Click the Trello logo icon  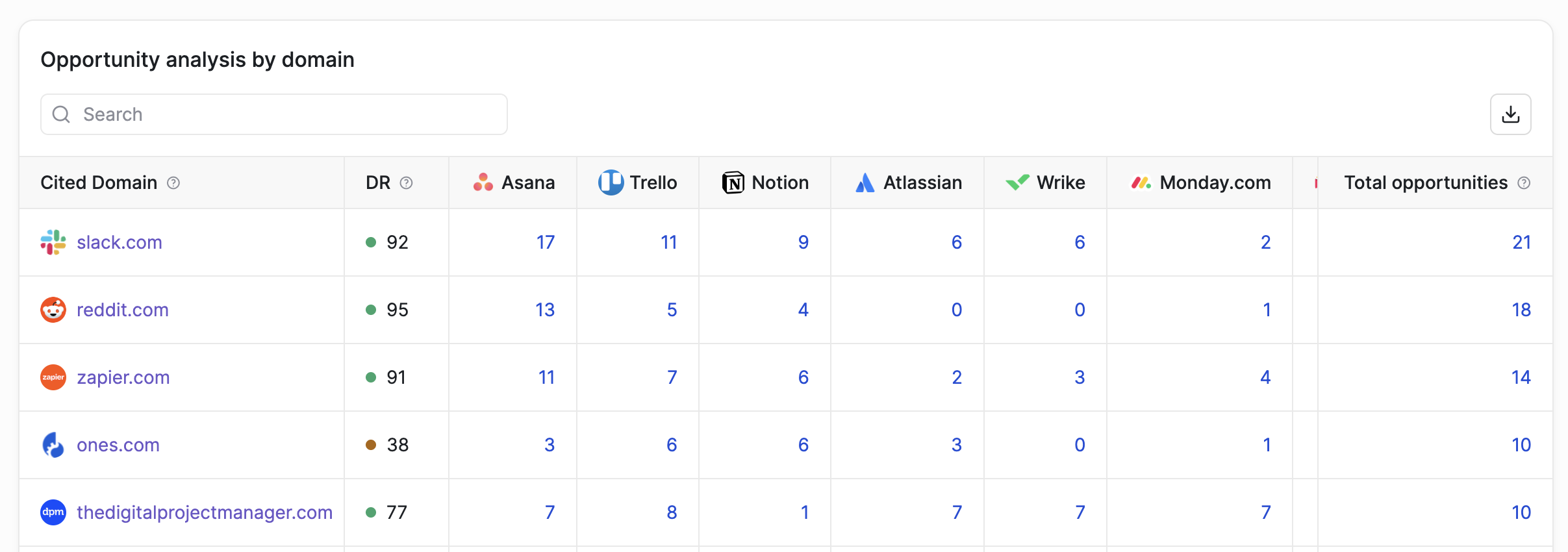coord(611,182)
